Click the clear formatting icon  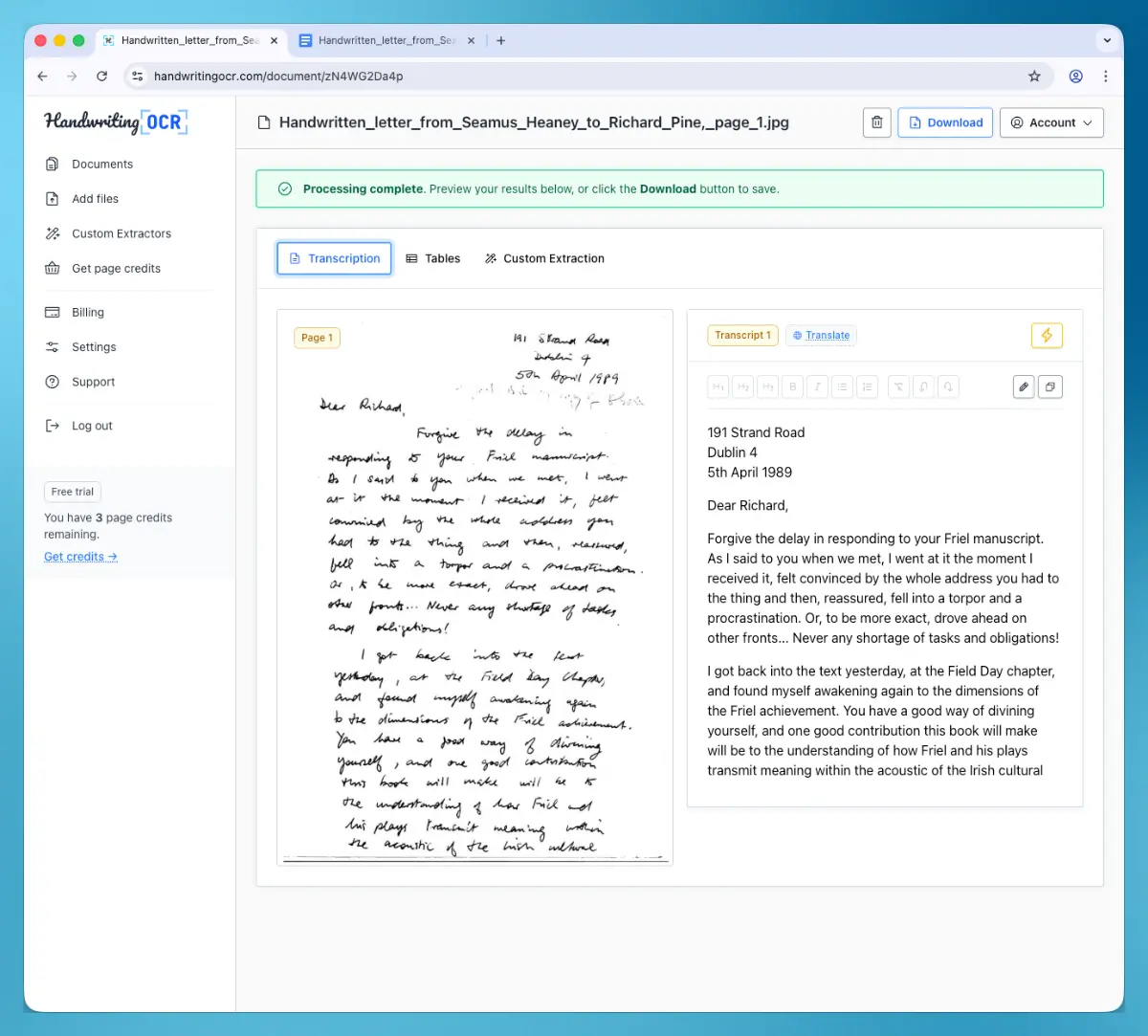click(898, 387)
